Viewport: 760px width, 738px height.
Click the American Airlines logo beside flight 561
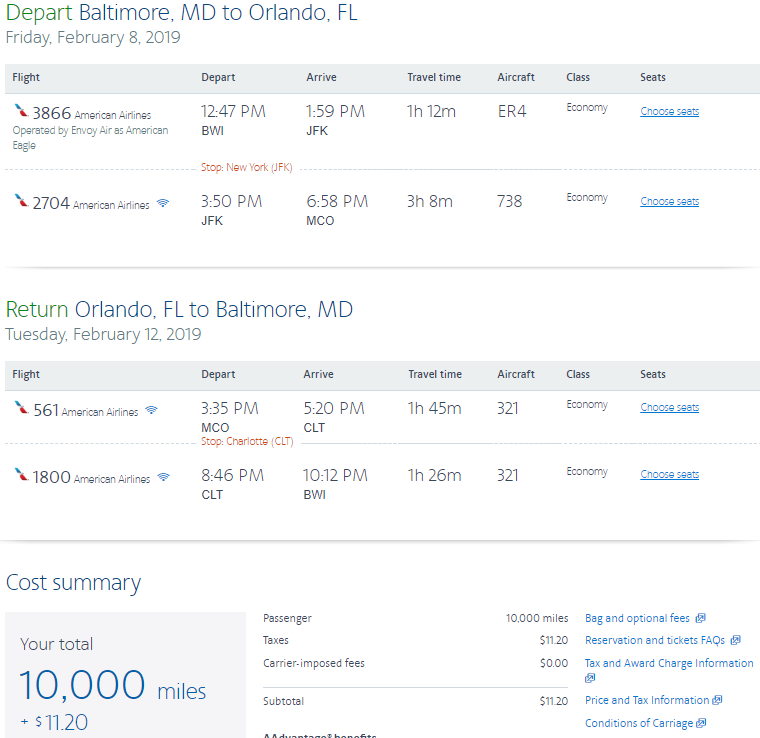coord(21,409)
